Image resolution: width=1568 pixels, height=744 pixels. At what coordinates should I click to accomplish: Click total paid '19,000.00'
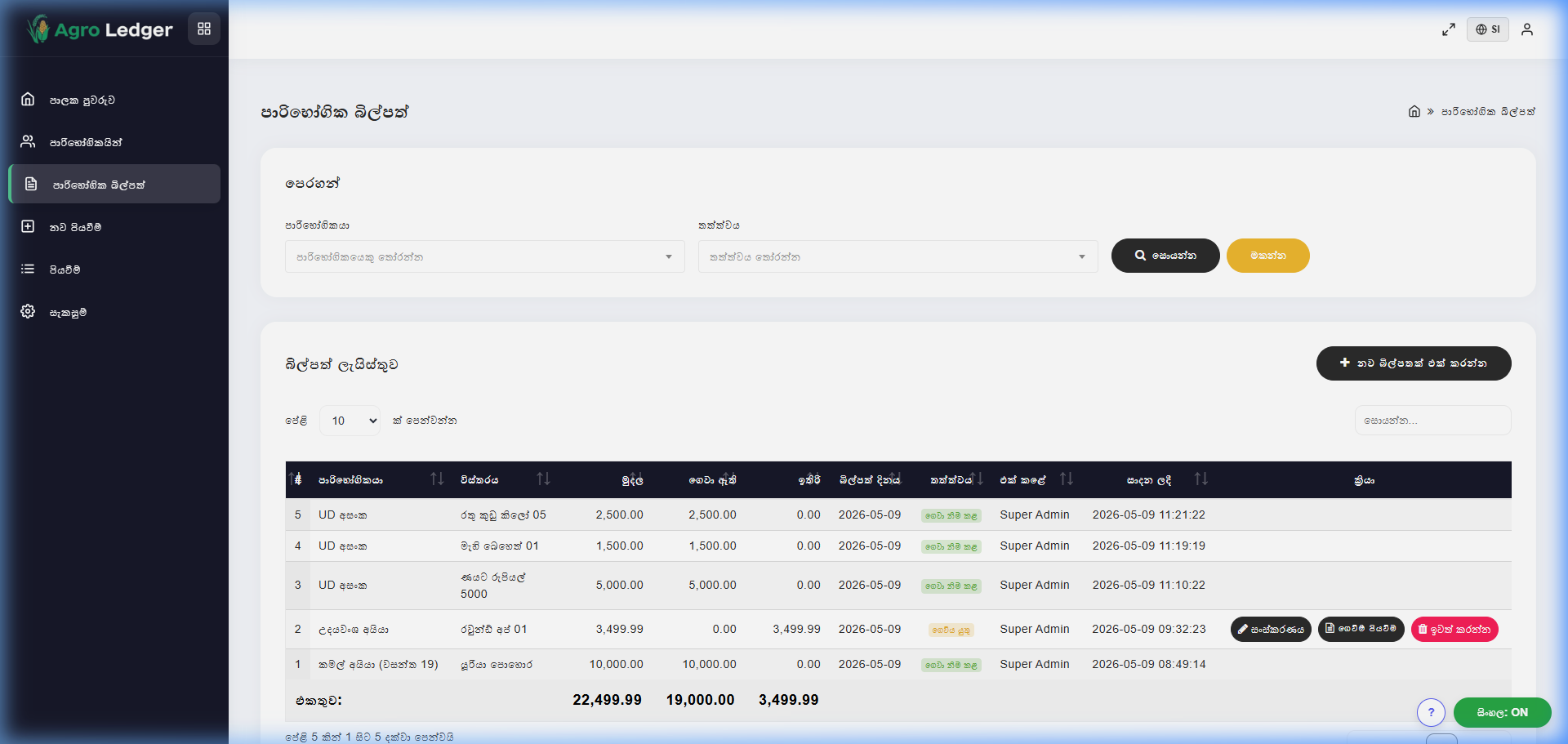point(700,700)
